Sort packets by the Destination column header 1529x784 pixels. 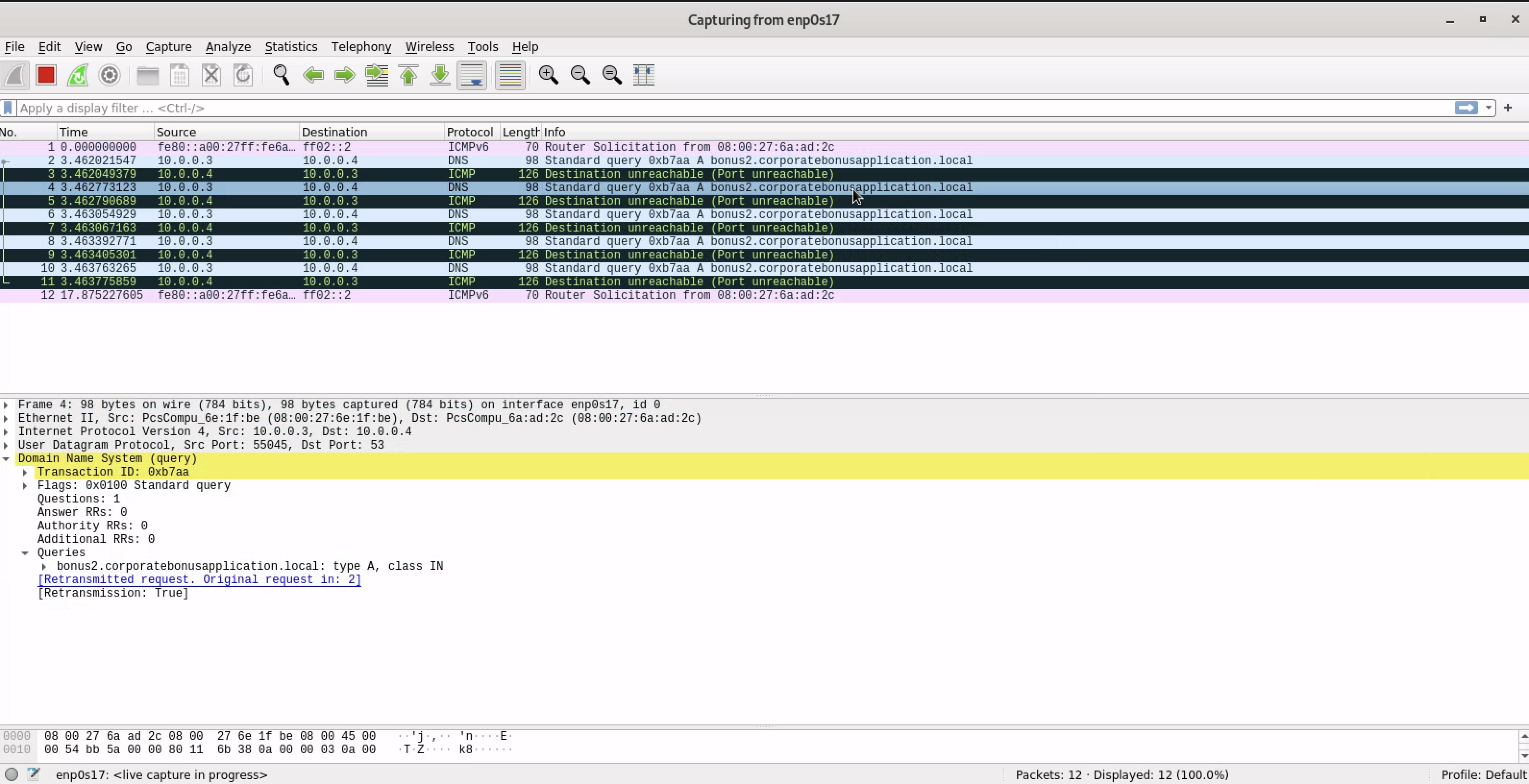(x=371, y=132)
